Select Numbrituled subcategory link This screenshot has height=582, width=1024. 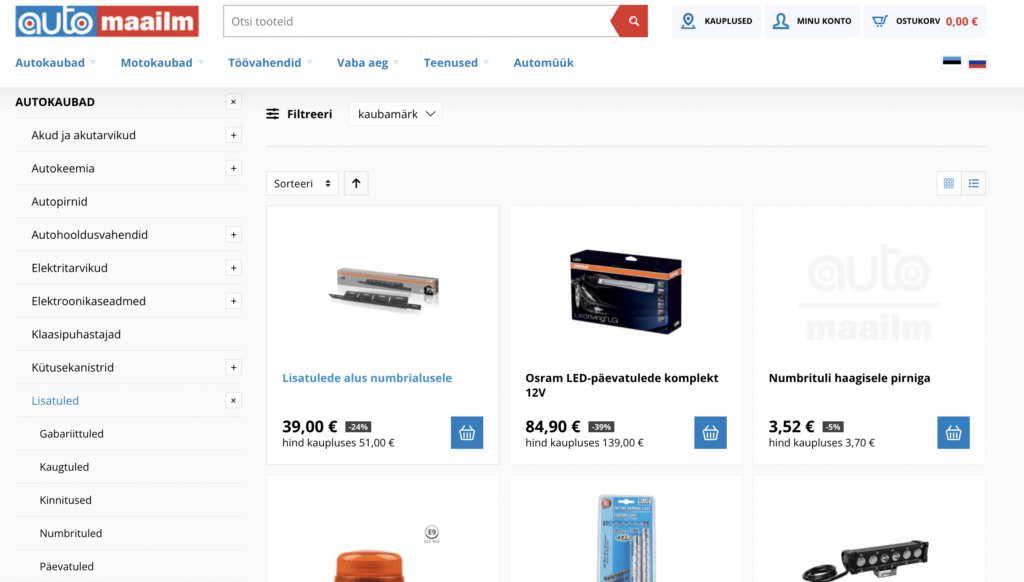71,533
